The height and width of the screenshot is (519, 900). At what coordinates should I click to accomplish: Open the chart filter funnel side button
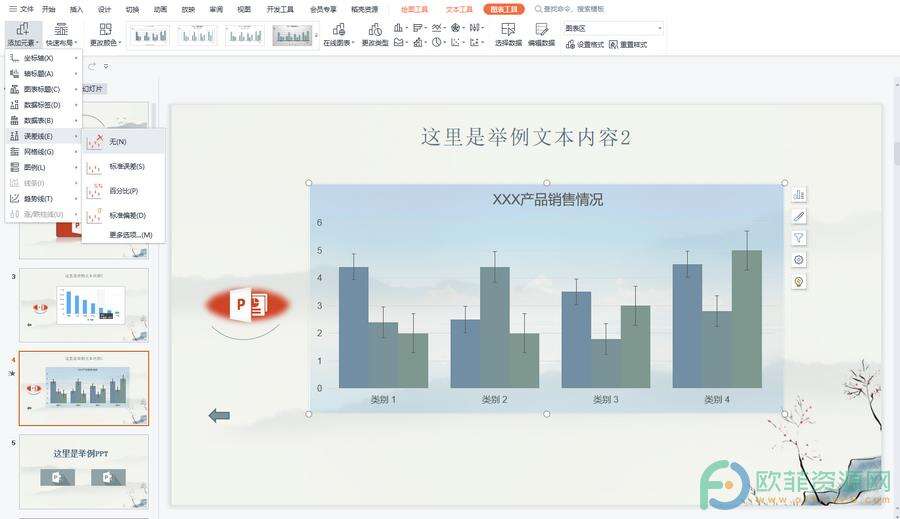coord(798,238)
